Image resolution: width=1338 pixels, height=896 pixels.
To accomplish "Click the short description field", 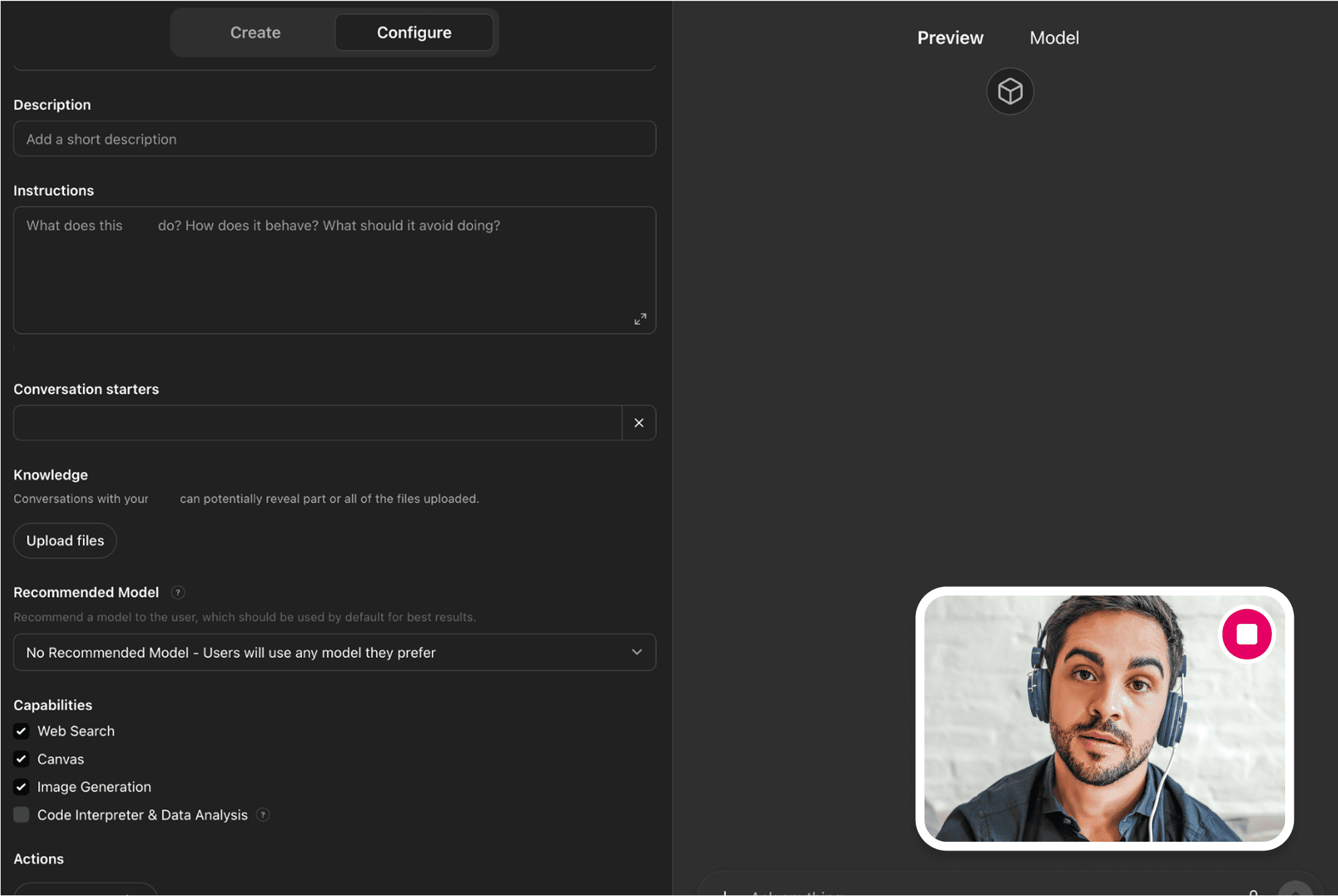I will click(x=334, y=138).
